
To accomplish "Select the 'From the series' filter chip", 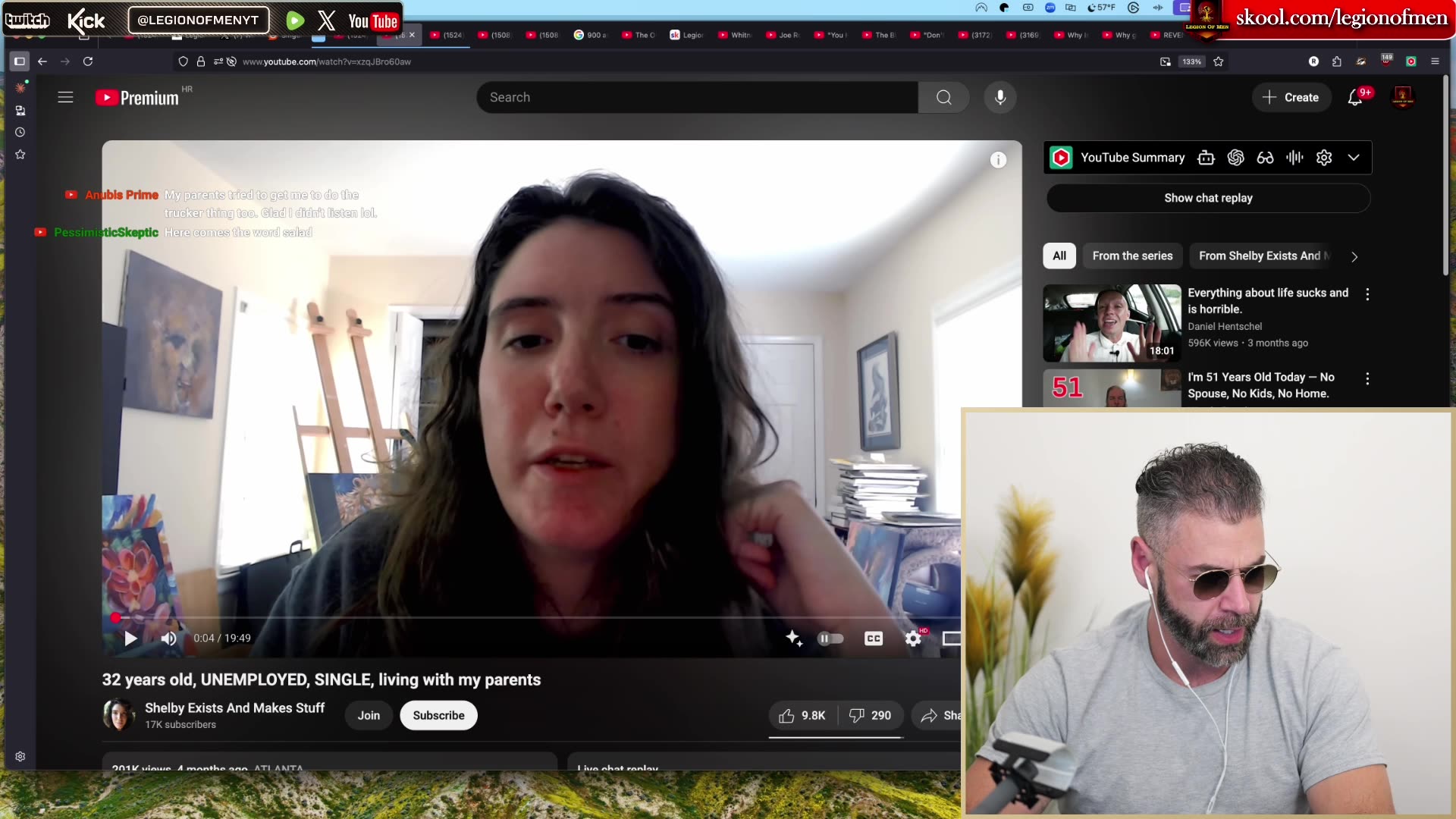I will (x=1132, y=256).
